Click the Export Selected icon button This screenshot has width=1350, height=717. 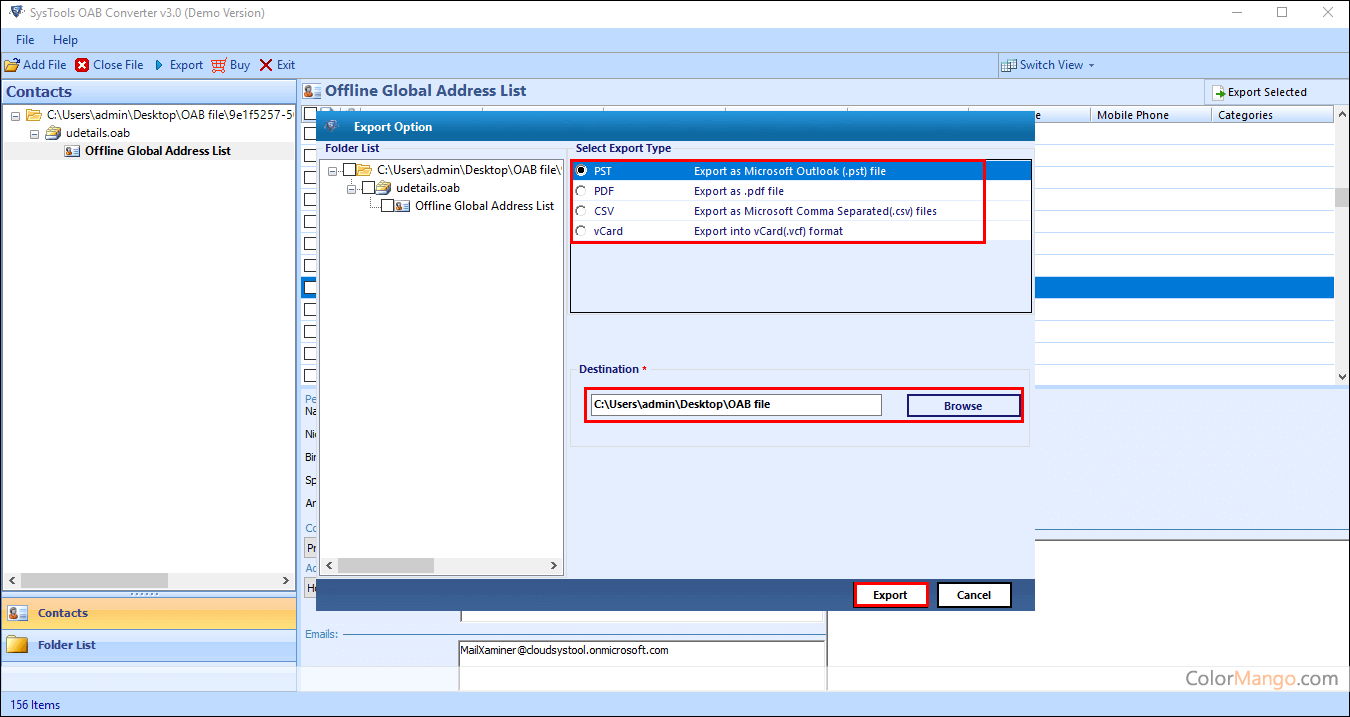coord(1219,93)
